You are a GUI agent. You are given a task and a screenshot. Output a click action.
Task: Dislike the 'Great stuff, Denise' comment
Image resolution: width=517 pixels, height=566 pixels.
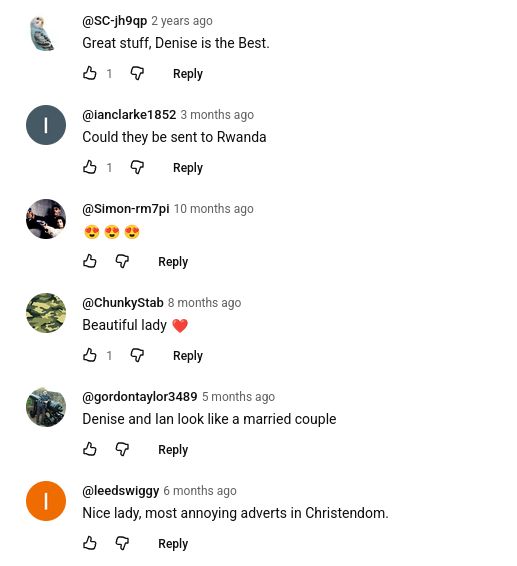(137, 73)
